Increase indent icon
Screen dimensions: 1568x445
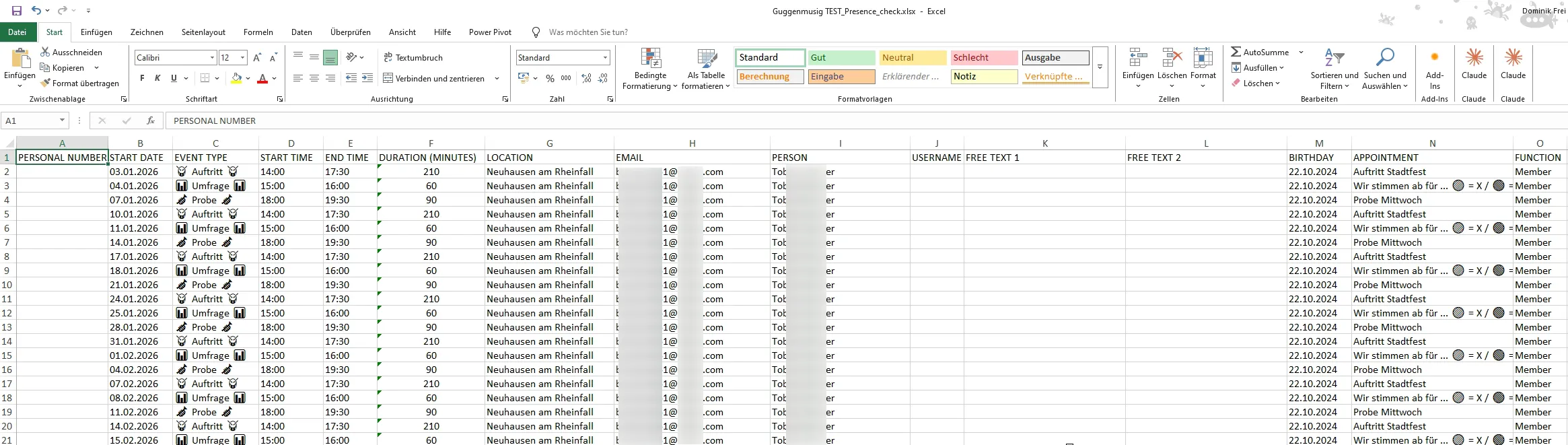coord(367,78)
